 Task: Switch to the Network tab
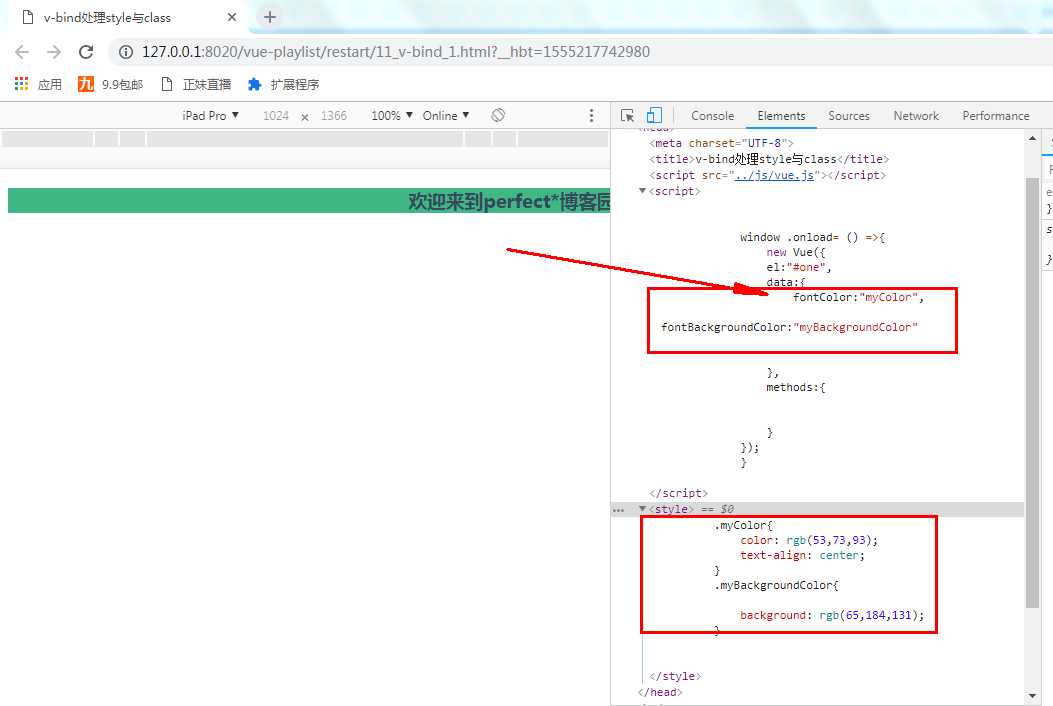click(916, 116)
